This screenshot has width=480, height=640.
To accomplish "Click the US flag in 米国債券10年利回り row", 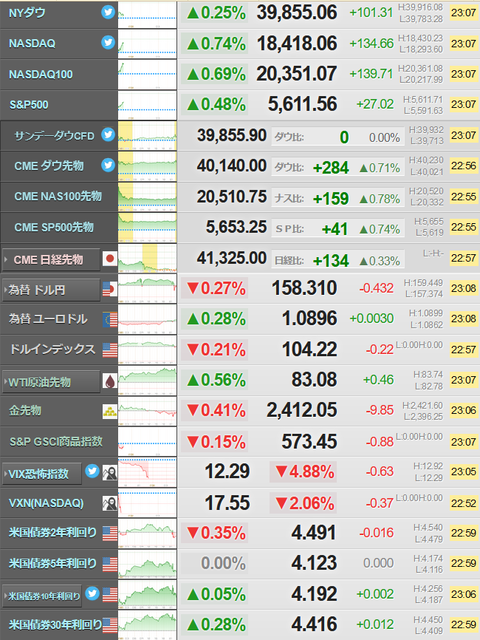I will (x=110, y=595).
